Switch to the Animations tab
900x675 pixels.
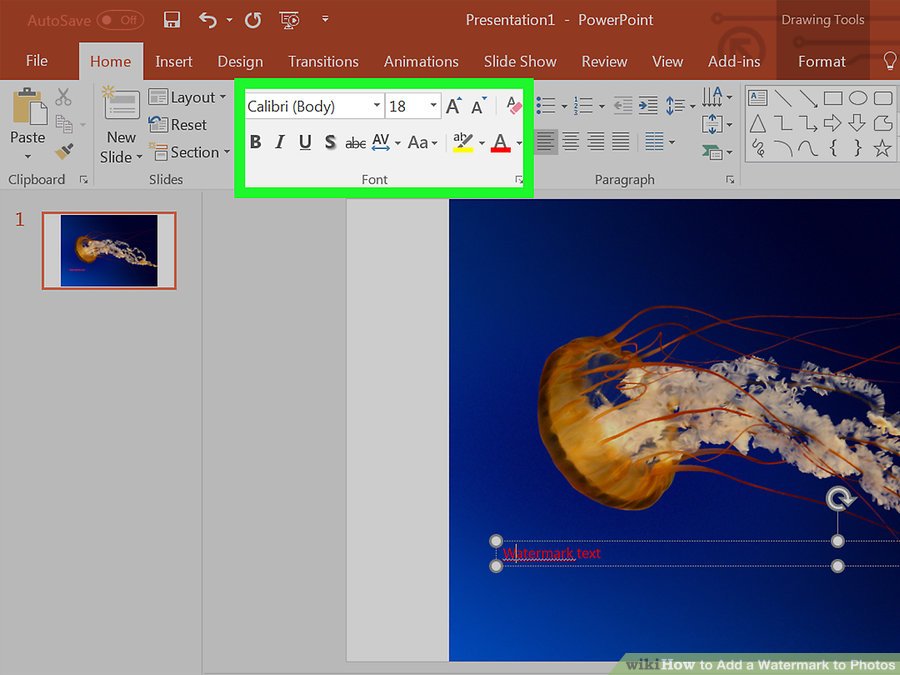coord(421,61)
